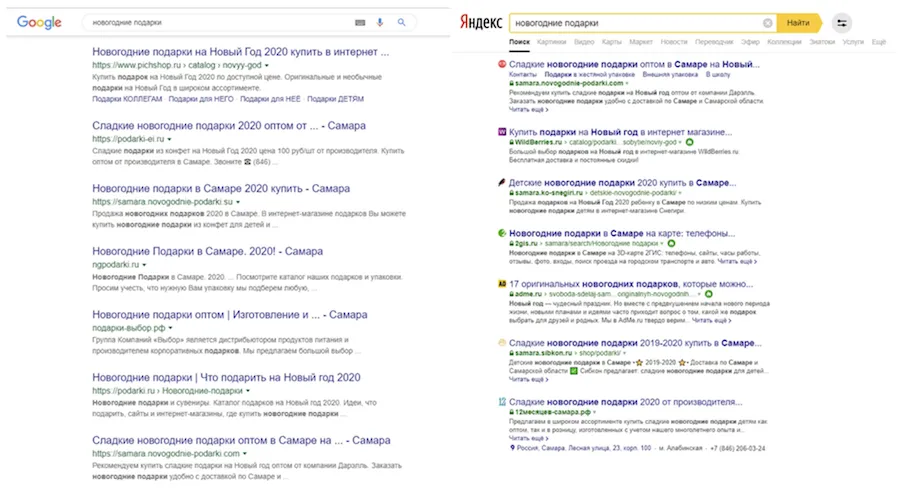Viewport: 900px width, 494px height.
Task: Open Yandex Услуги tab
Action: click(853, 42)
